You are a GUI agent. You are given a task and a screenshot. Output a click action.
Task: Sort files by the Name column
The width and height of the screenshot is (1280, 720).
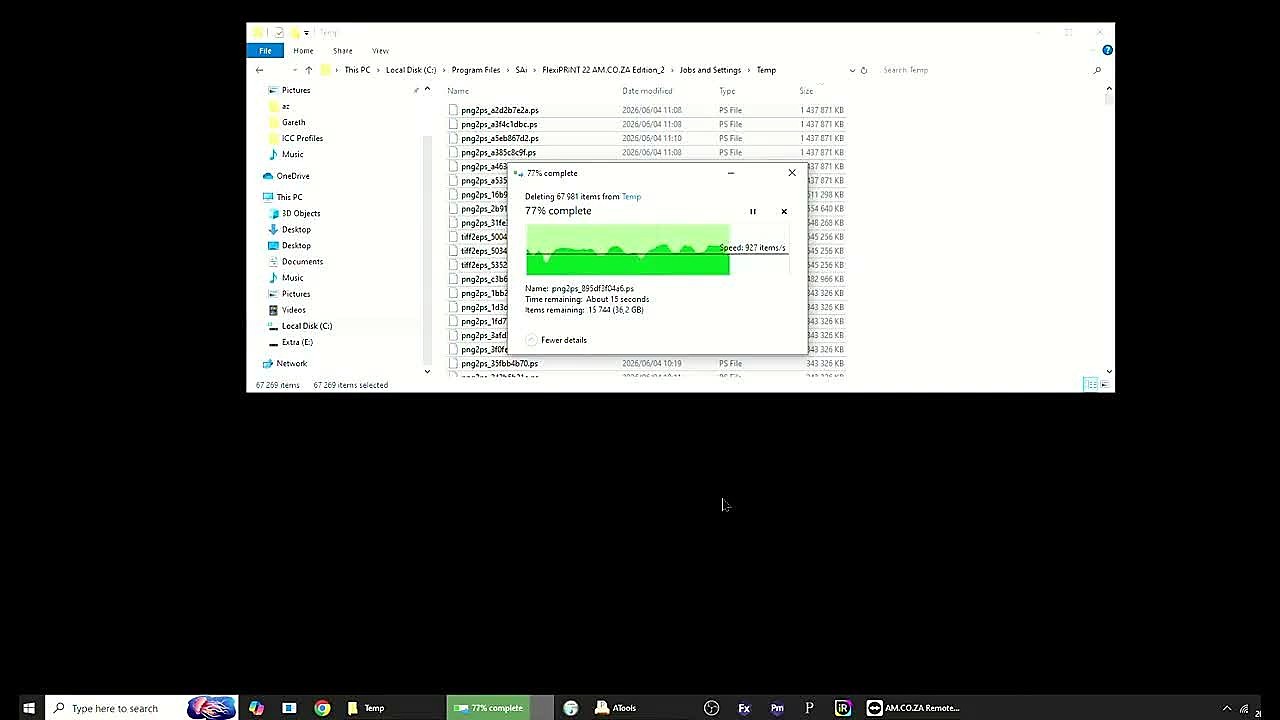pos(458,91)
